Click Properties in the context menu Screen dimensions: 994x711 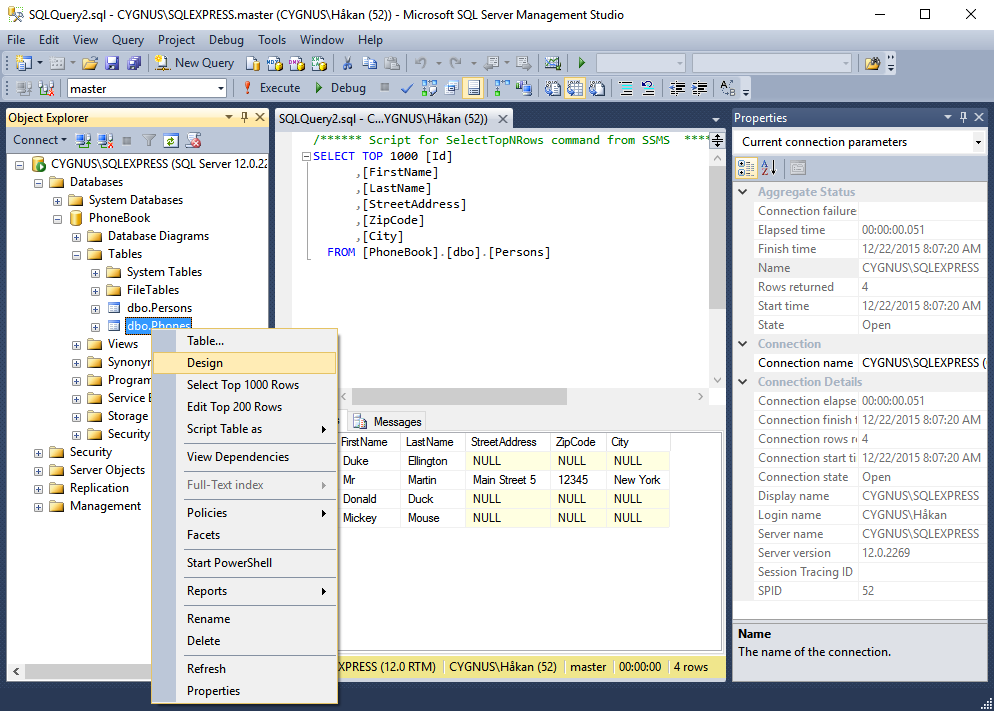coord(244,691)
